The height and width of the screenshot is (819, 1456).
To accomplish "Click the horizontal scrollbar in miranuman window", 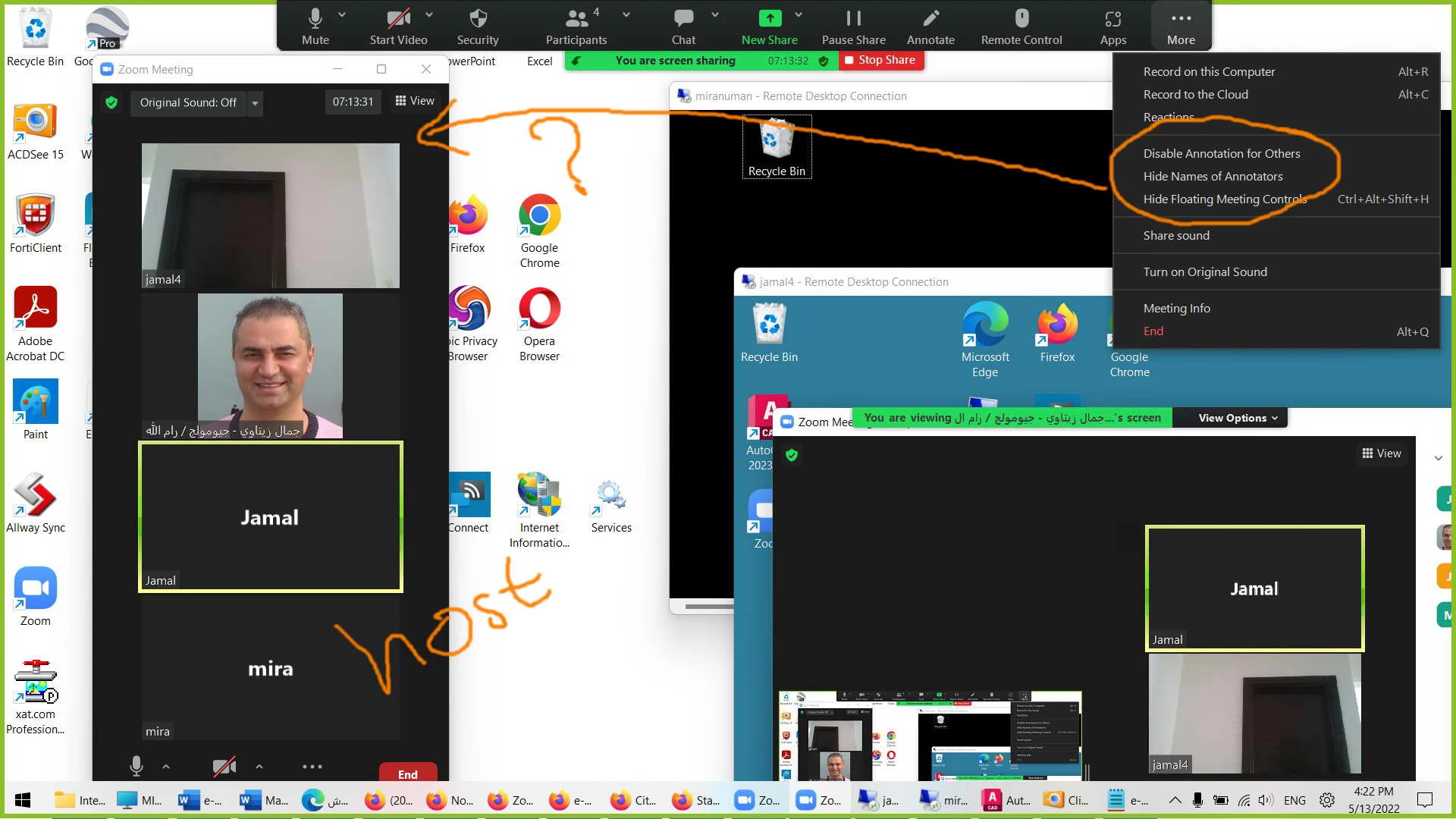I will tap(709, 607).
